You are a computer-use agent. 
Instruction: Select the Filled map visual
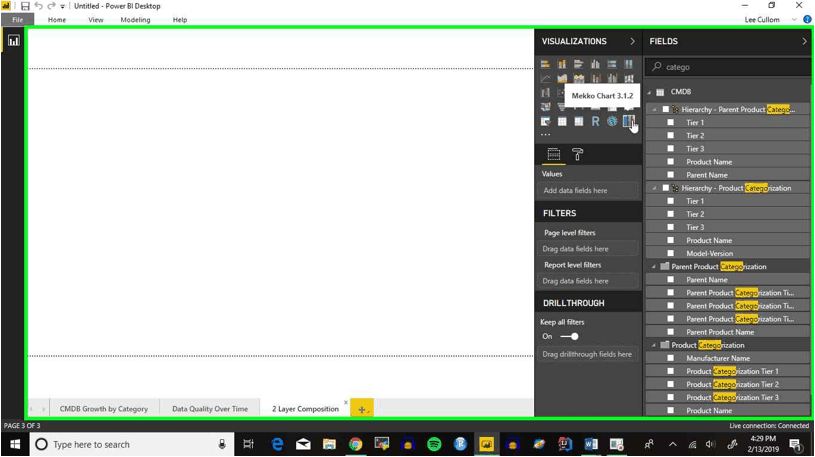545,107
